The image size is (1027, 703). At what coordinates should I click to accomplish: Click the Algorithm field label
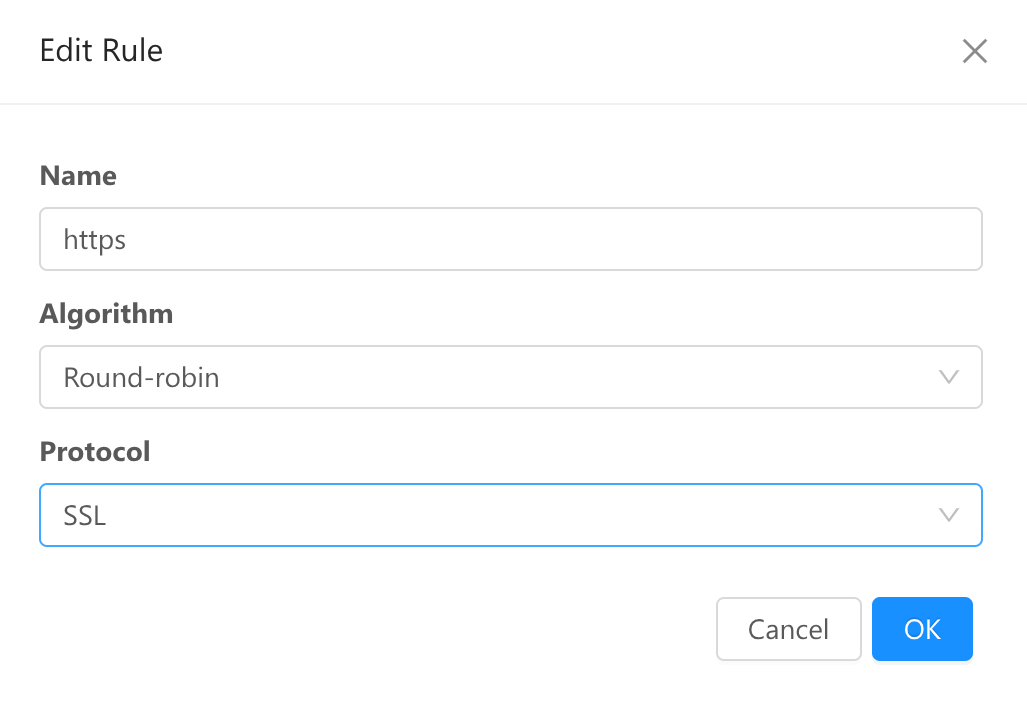pos(106,314)
